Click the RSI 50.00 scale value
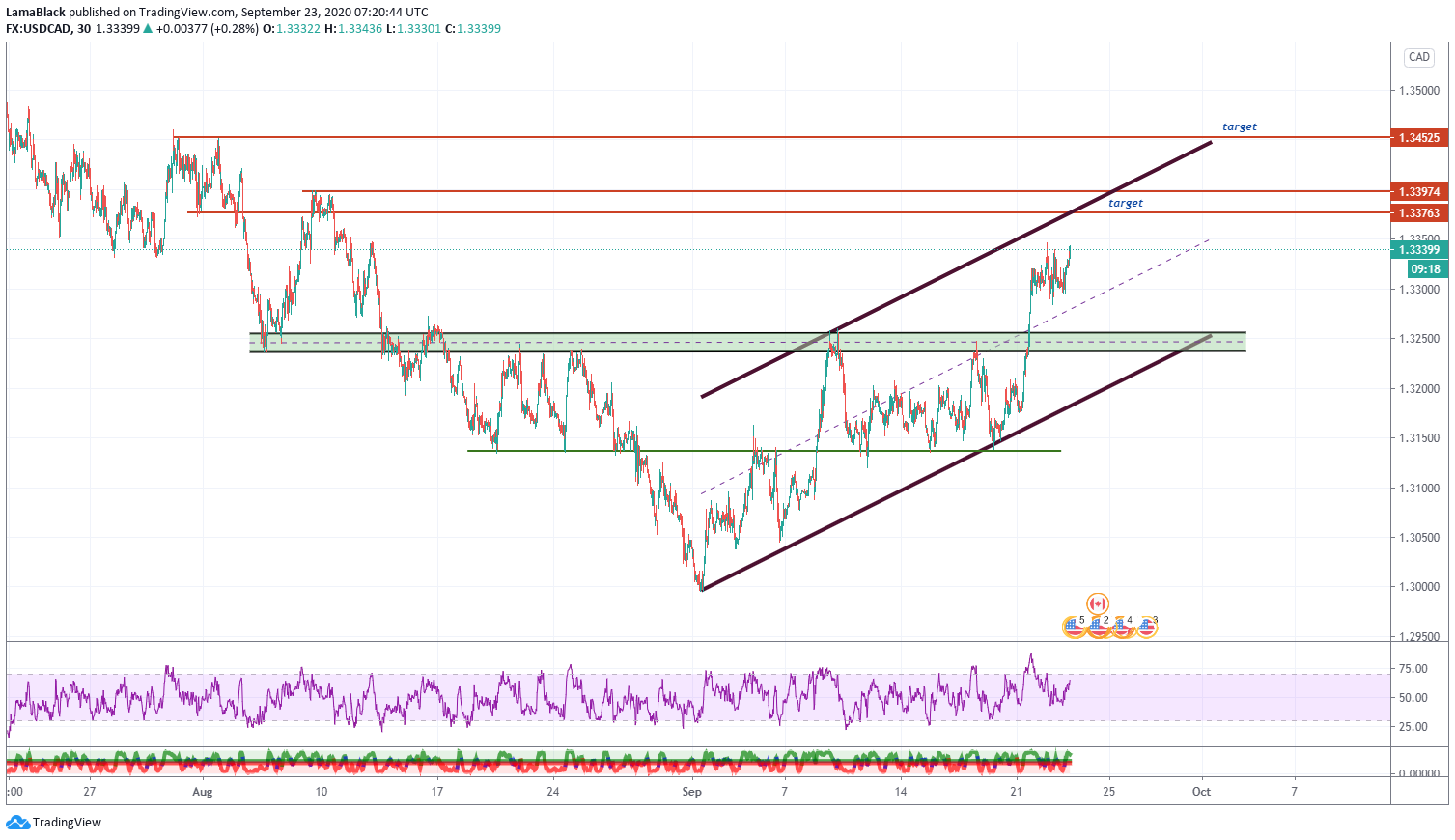The width and height of the screenshot is (1455, 840). pos(1413,698)
